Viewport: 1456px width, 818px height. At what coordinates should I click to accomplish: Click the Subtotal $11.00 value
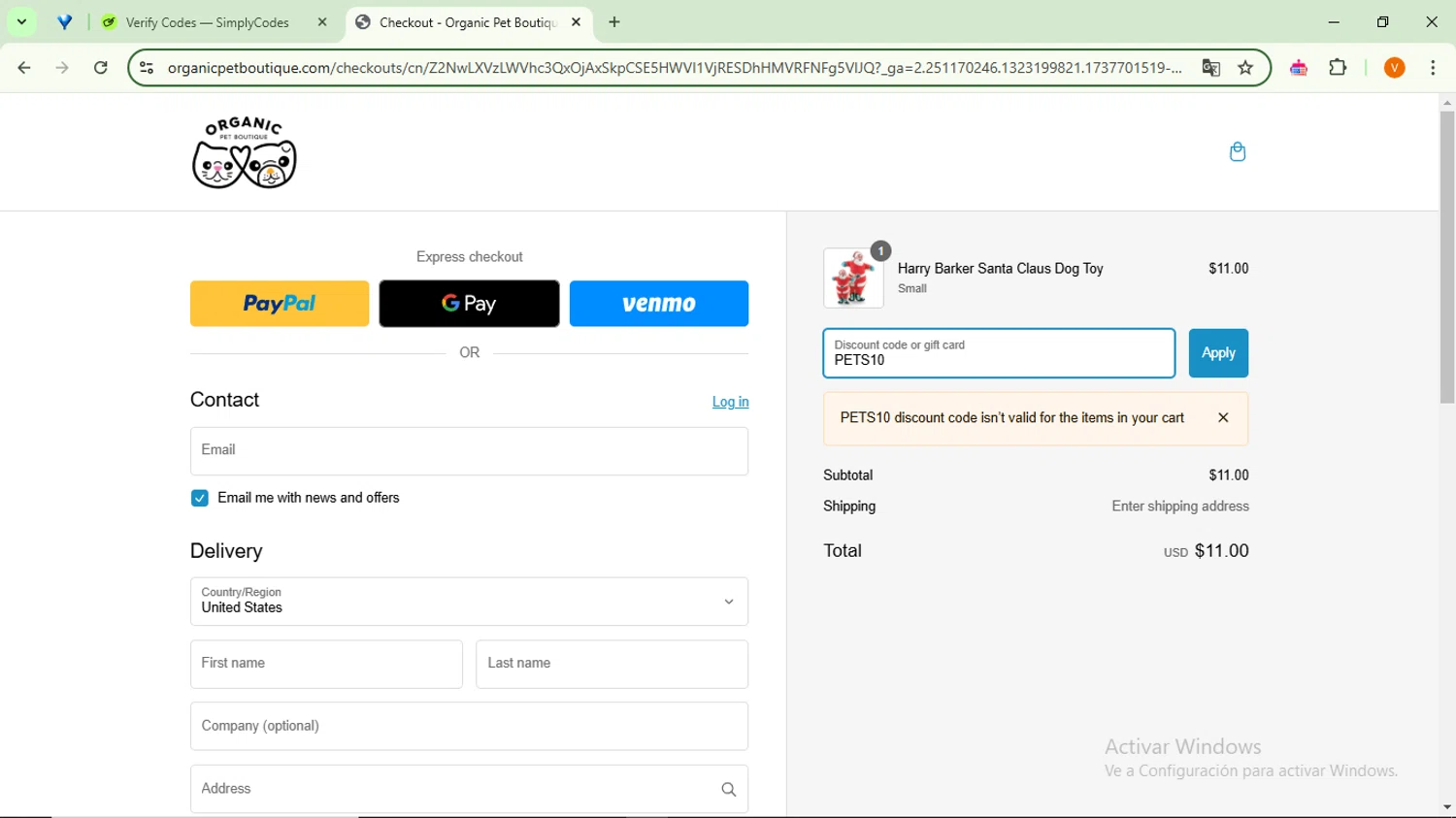coord(1229,475)
